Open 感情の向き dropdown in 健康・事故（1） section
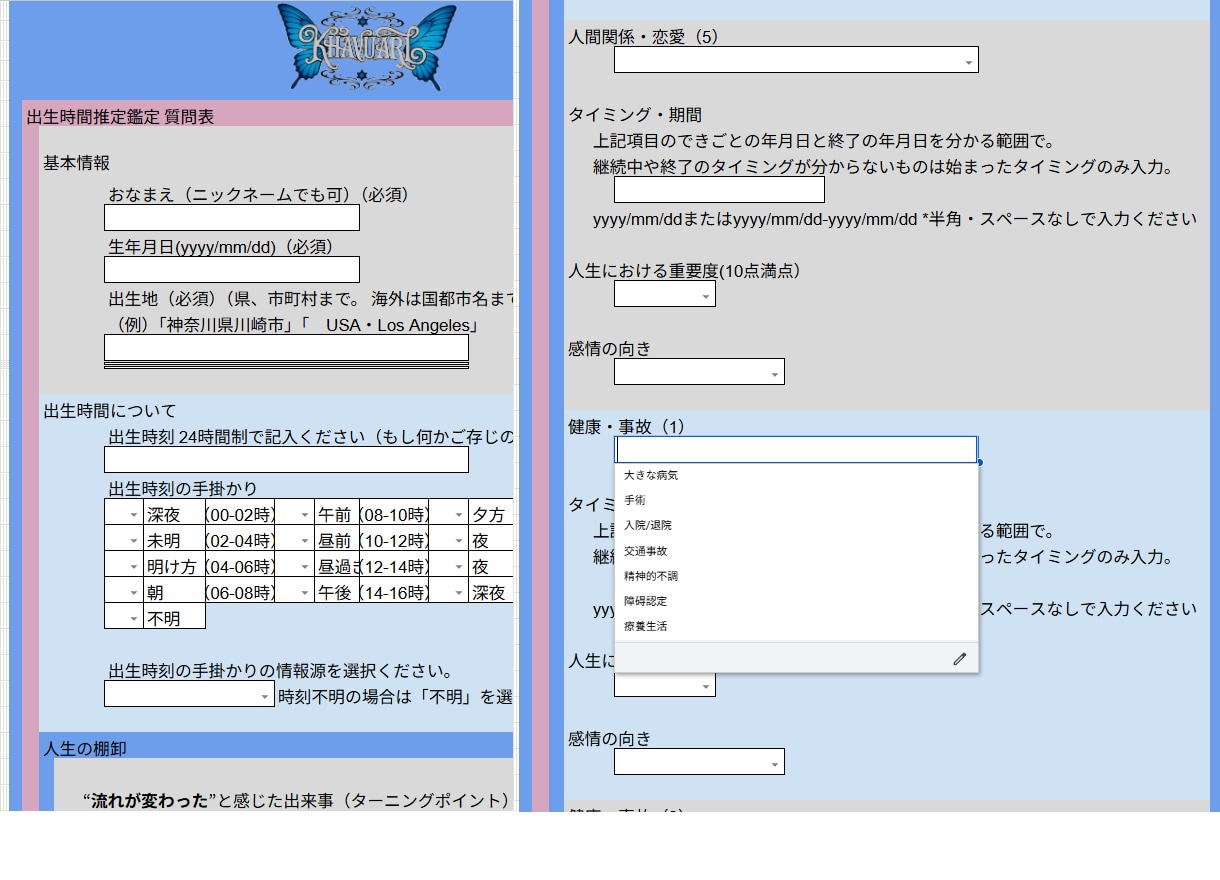This screenshot has width=1220, height=880. (x=699, y=762)
